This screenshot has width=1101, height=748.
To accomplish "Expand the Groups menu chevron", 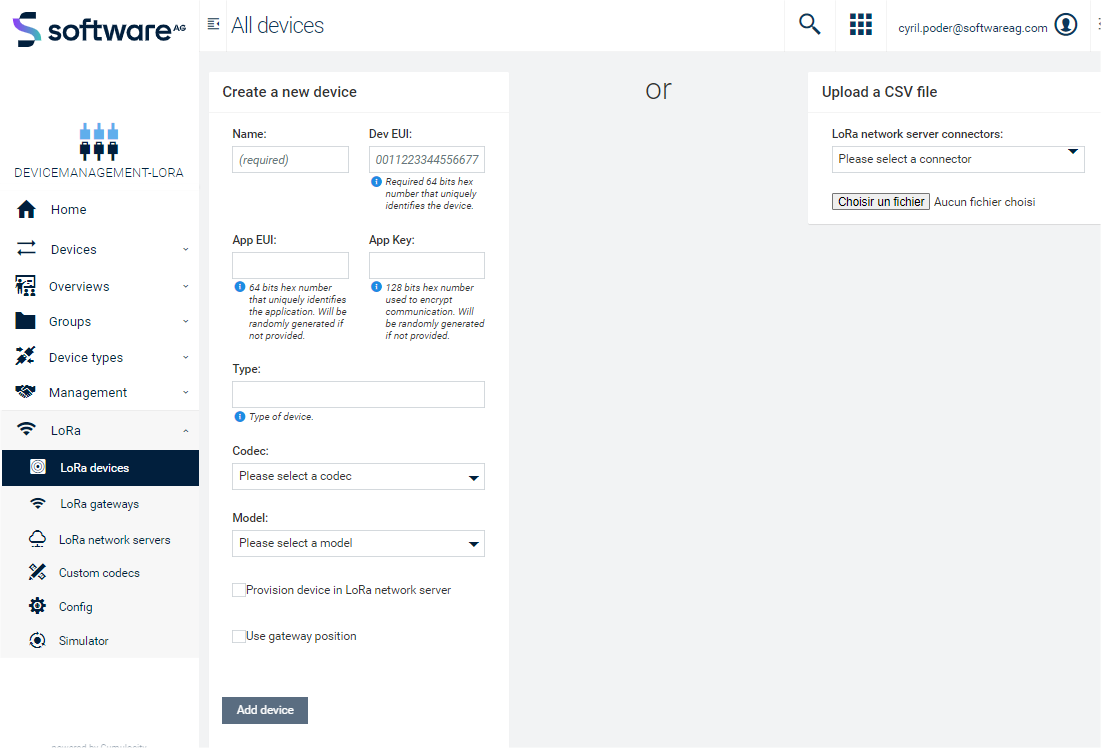I will pyautogui.click(x=185, y=321).
